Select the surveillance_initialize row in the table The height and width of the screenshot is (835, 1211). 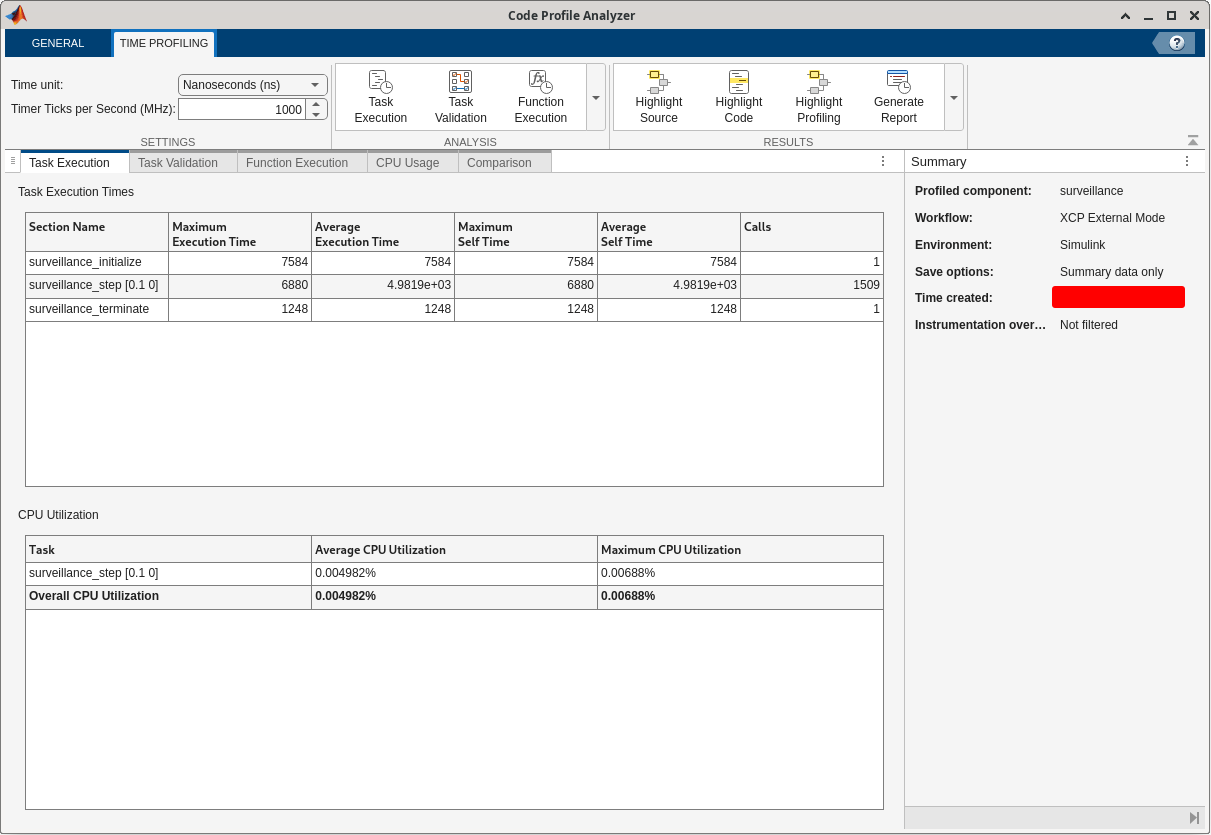point(96,262)
